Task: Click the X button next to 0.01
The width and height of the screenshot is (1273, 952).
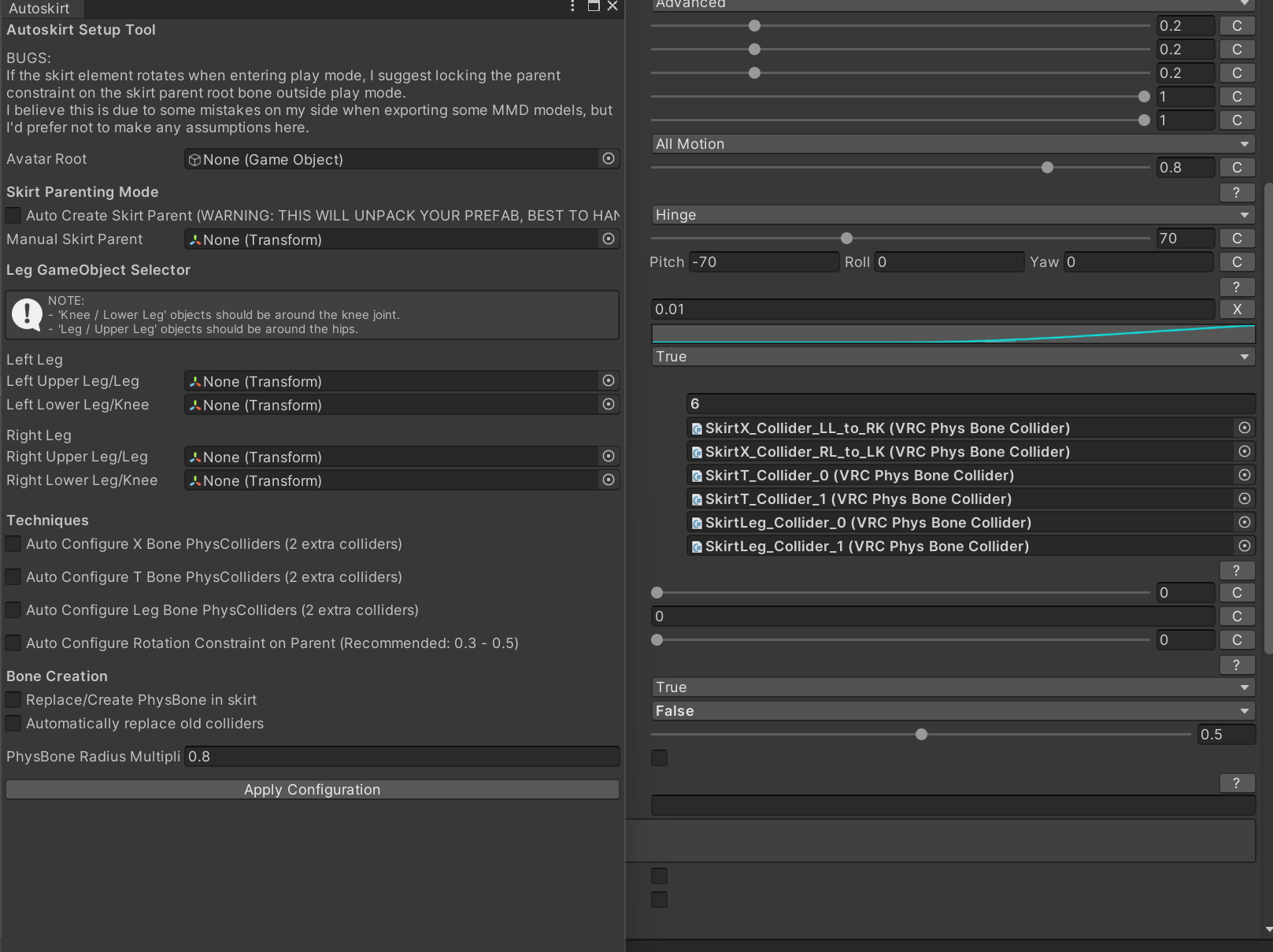Action: [1237, 309]
